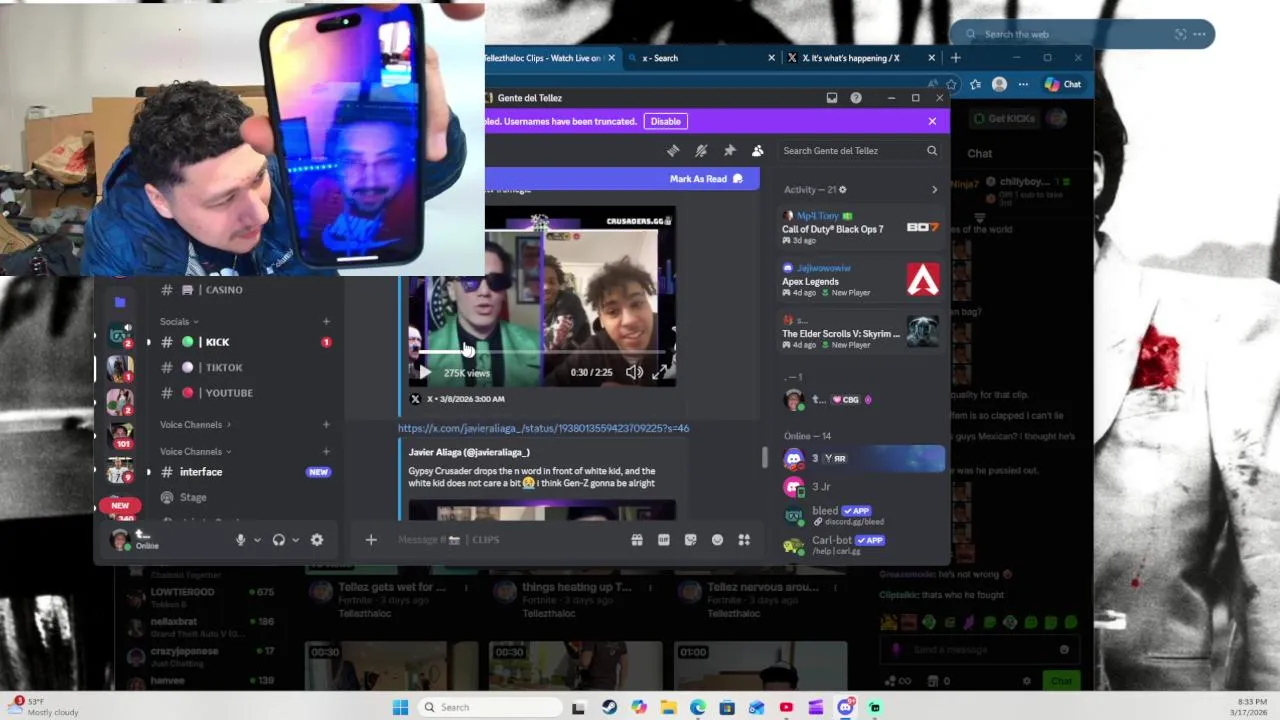The width and height of the screenshot is (1280, 720).
Task: Switch to x - Search browser tab
Action: (701, 58)
